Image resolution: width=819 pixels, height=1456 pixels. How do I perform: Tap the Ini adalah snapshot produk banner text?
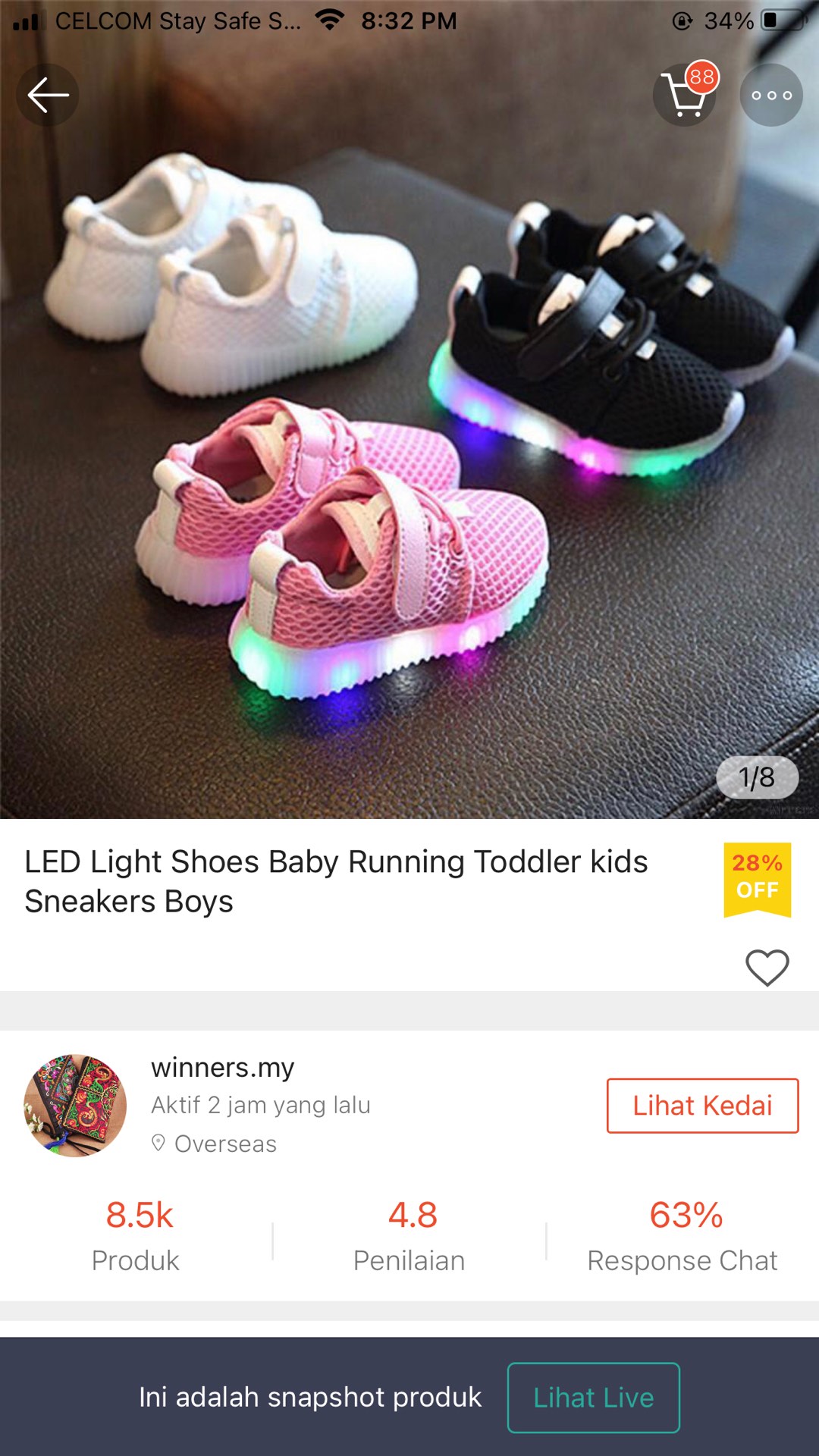(x=310, y=1397)
